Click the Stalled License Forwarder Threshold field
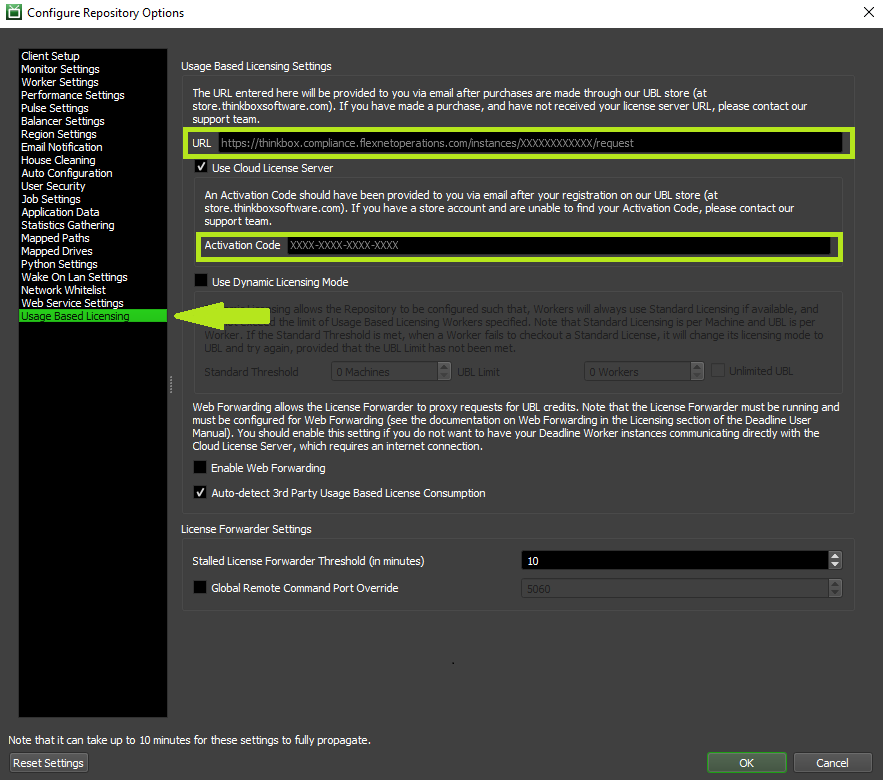 (675, 560)
